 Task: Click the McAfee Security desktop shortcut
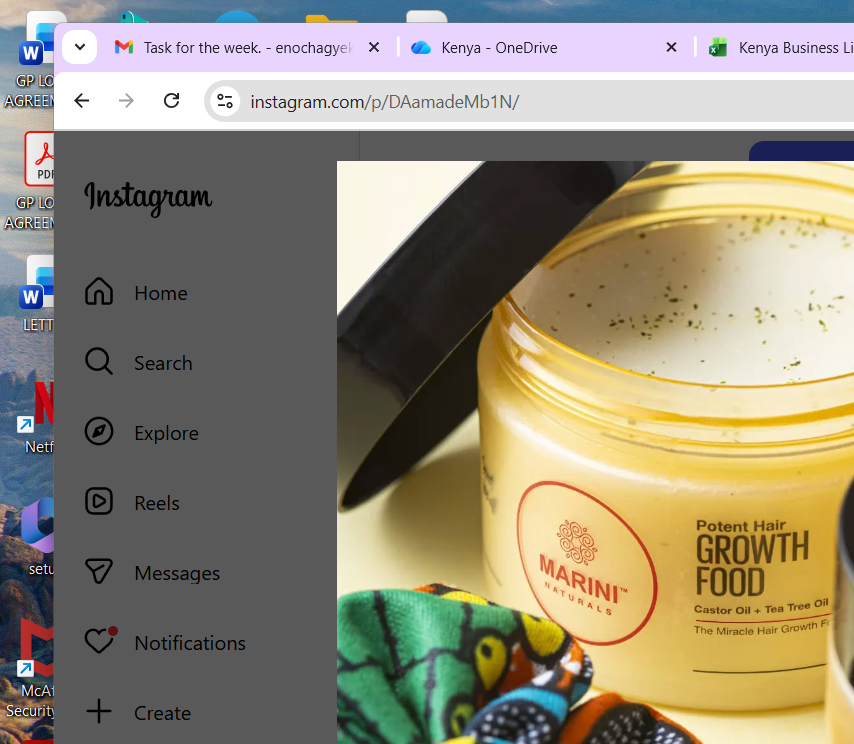coord(31,670)
